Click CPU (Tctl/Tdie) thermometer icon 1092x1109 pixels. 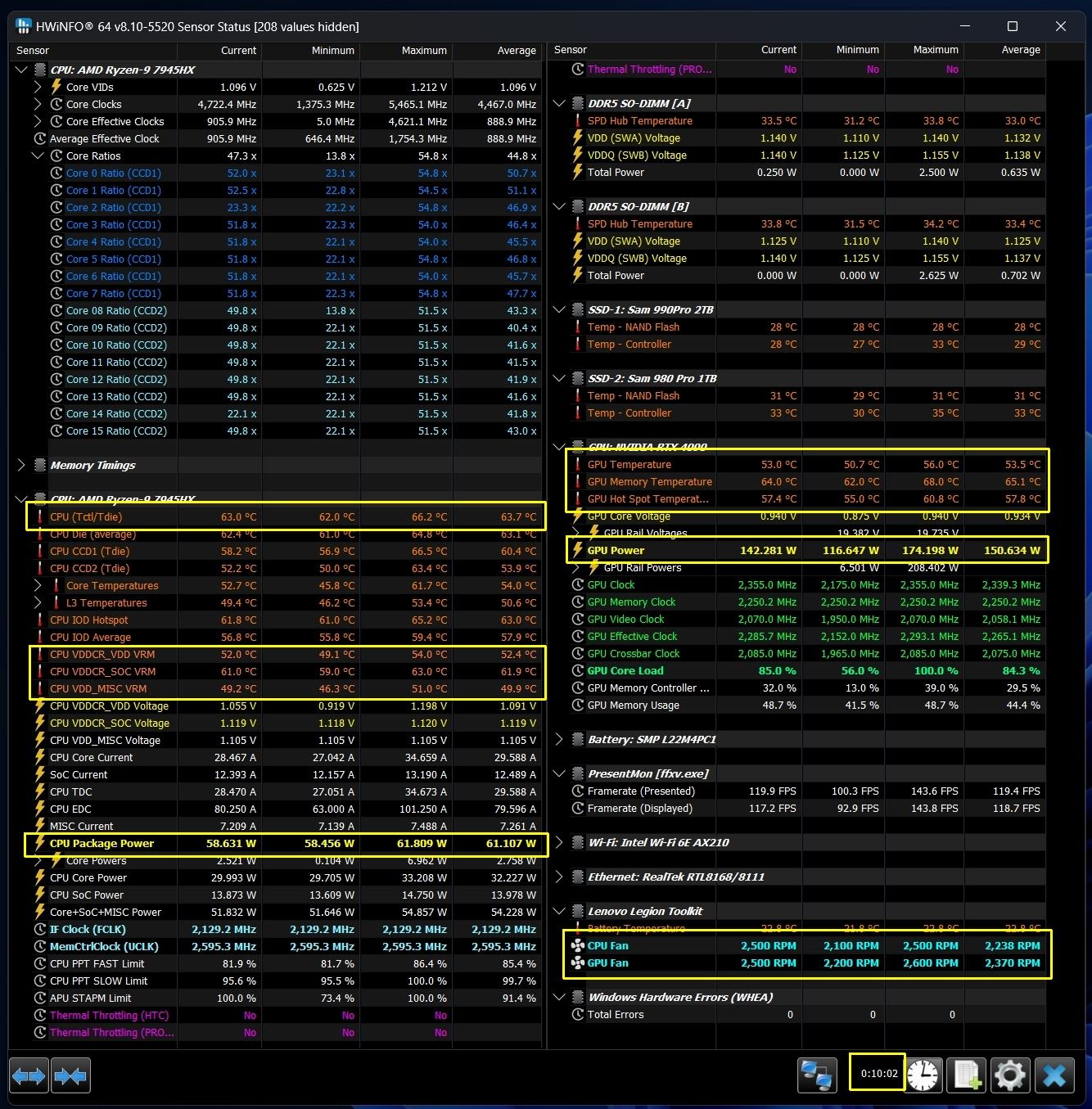40,516
